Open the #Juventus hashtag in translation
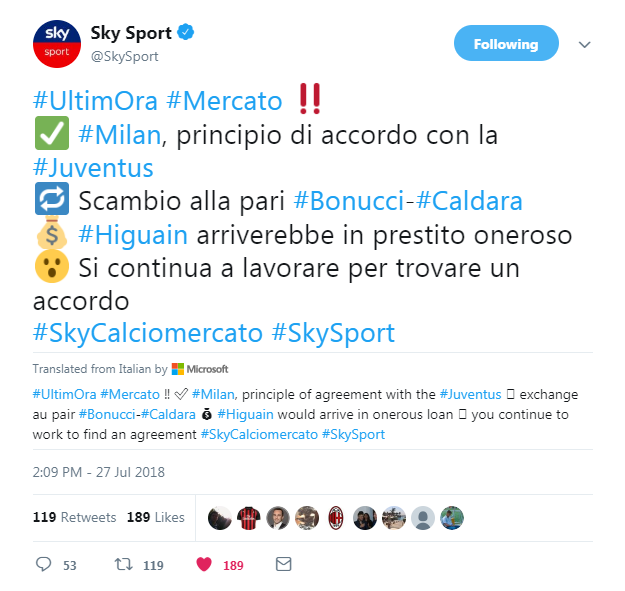 coord(470,394)
